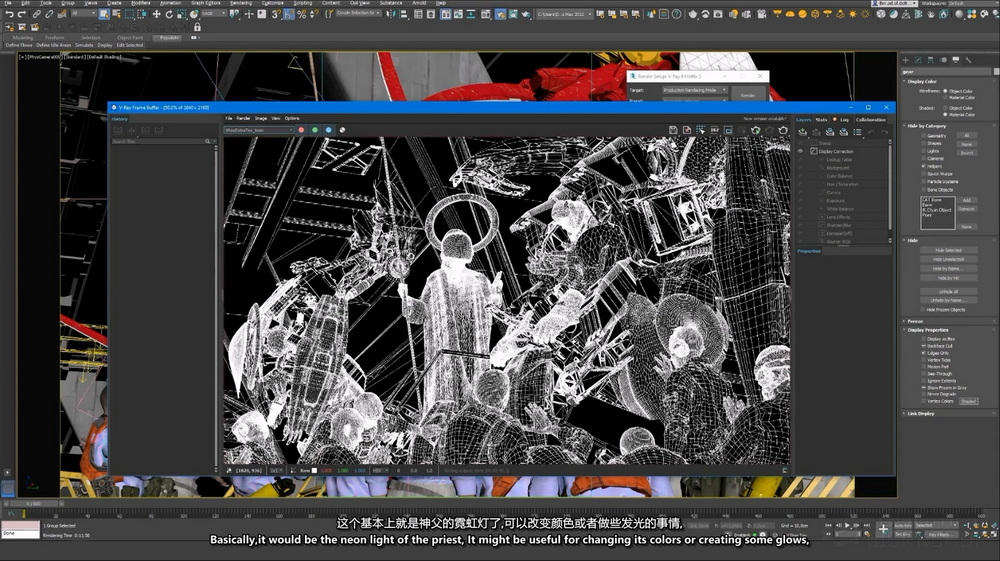This screenshot has height=561, width=1000.
Task: Save the current render image icon
Action: [673, 130]
